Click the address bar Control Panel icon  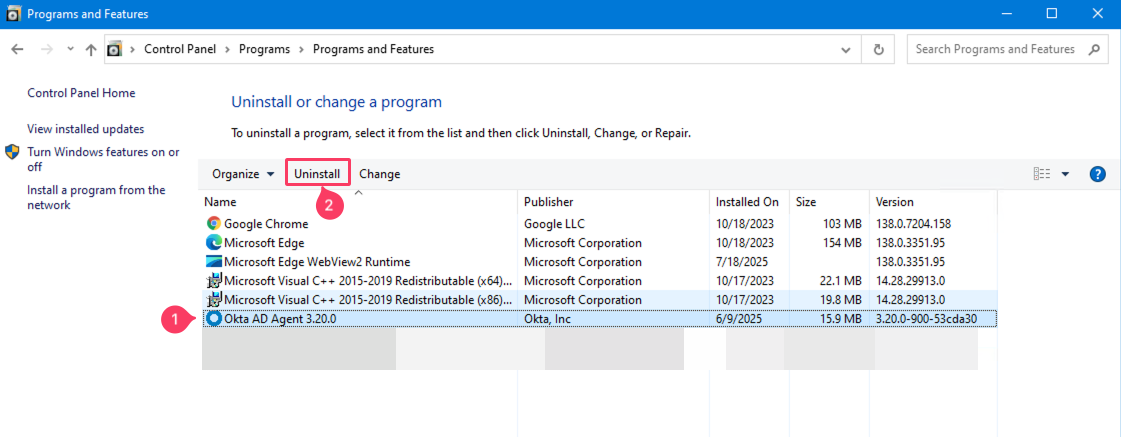point(114,49)
